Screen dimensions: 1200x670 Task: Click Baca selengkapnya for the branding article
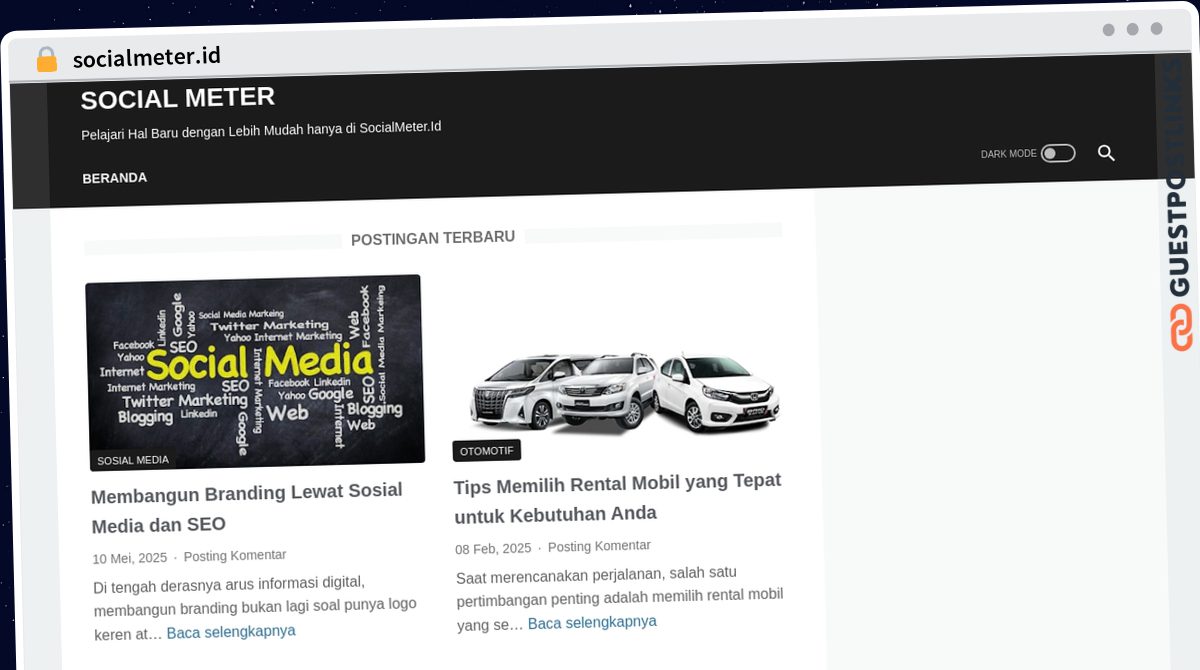pos(231,632)
